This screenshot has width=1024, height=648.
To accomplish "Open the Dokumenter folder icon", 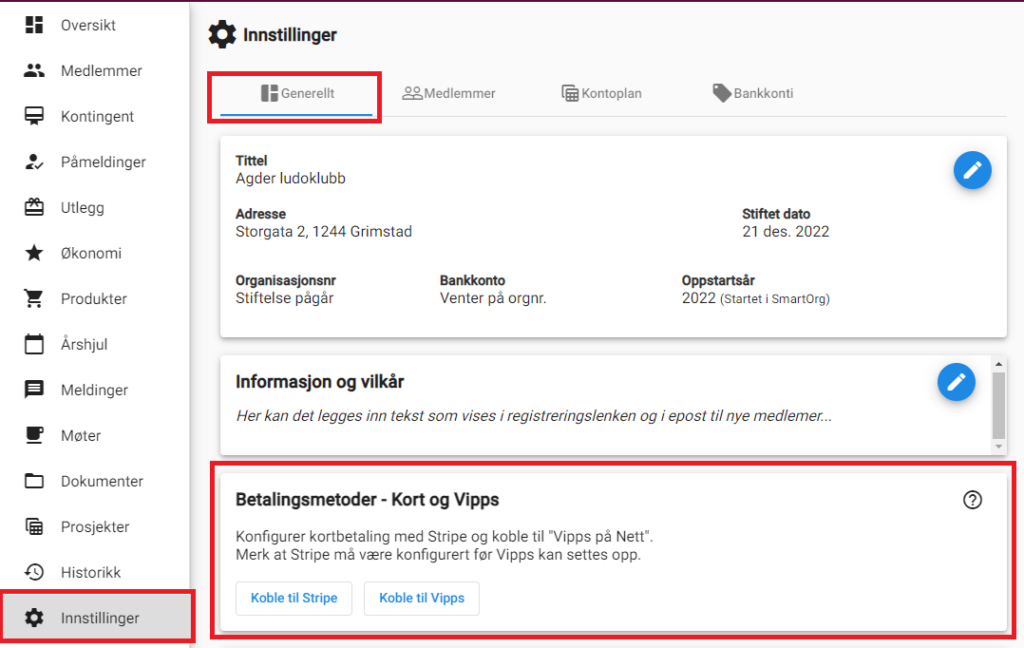I will pyautogui.click(x=34, y=481).
